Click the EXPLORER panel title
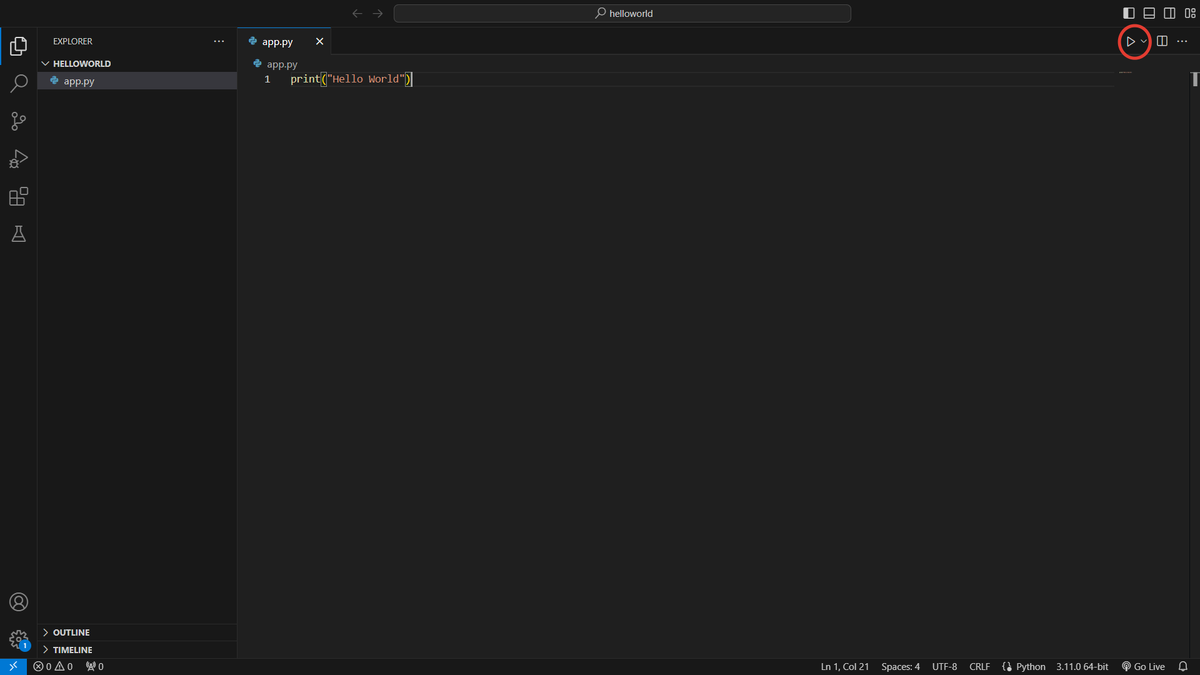1200x675 pixels. click(x=73, y=41)
